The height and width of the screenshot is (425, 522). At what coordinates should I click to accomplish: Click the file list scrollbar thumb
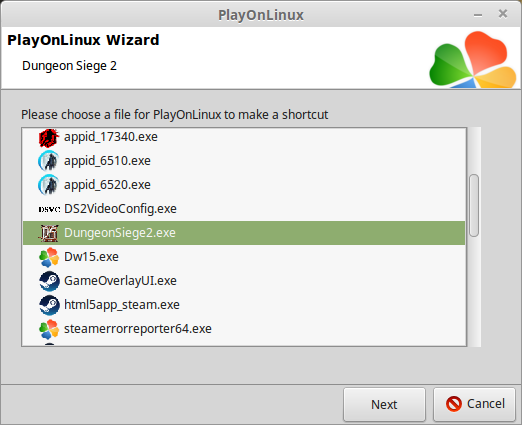pos(474,205)
